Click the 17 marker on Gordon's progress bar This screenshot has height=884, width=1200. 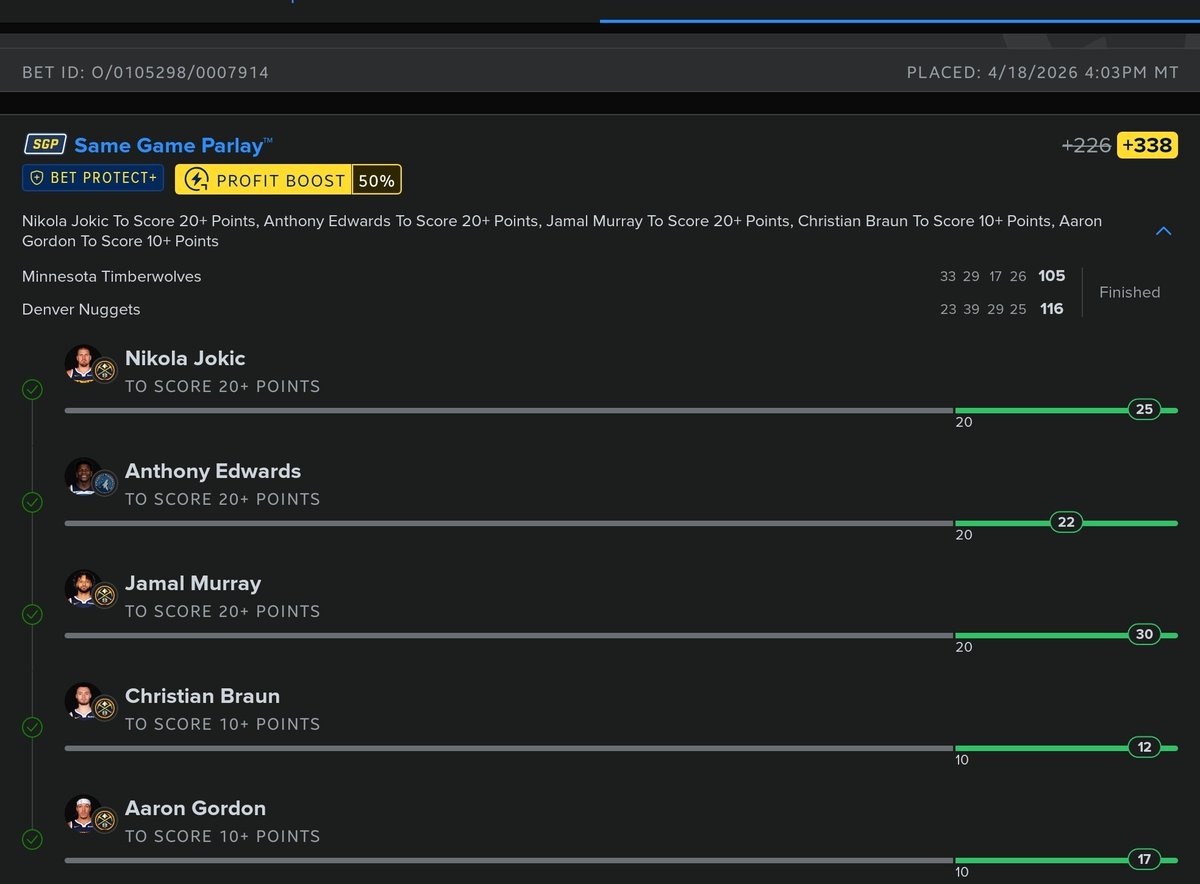pos(1144,859)
